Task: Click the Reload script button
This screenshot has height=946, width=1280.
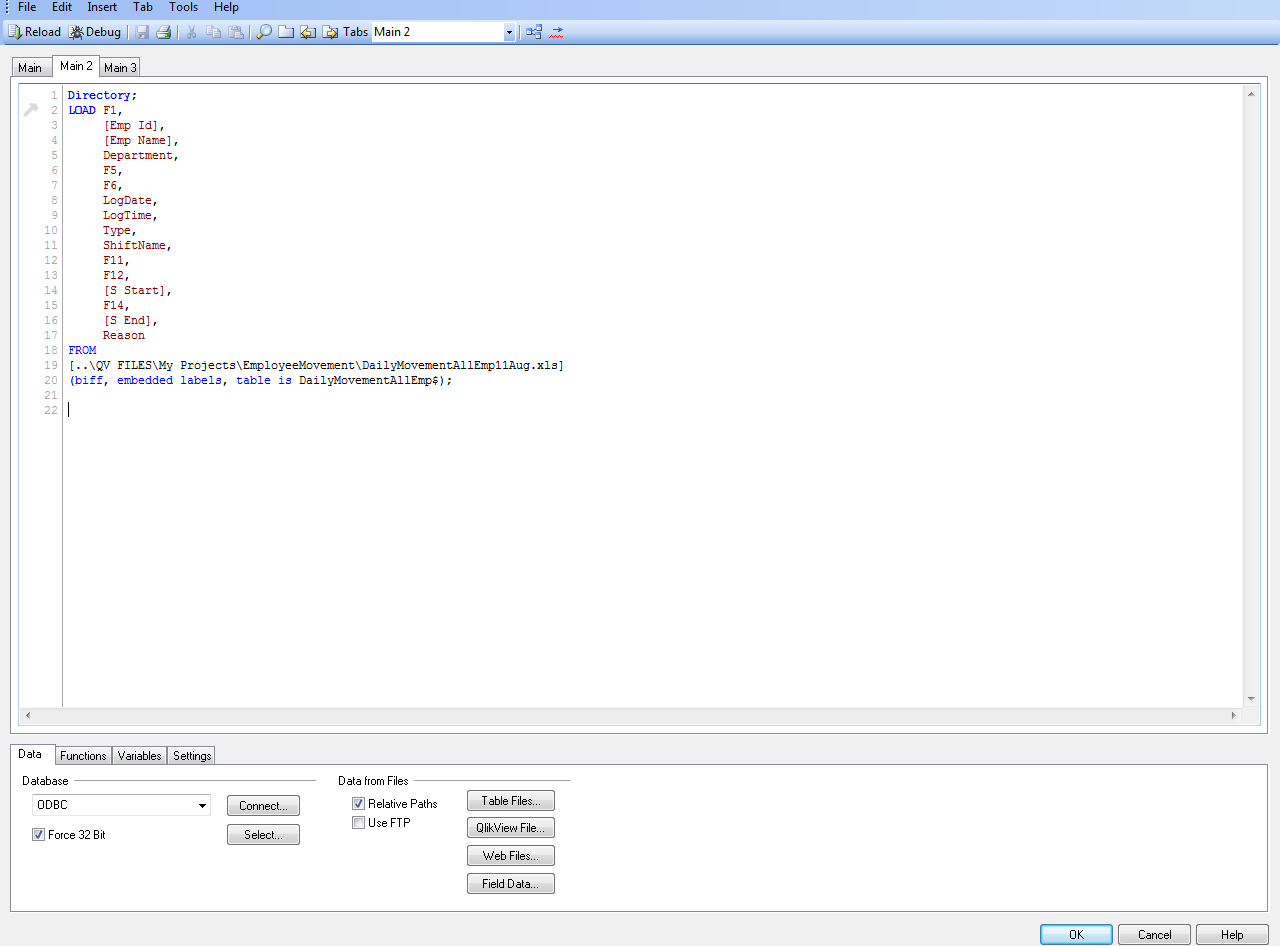Action: [x=34, y=32]
